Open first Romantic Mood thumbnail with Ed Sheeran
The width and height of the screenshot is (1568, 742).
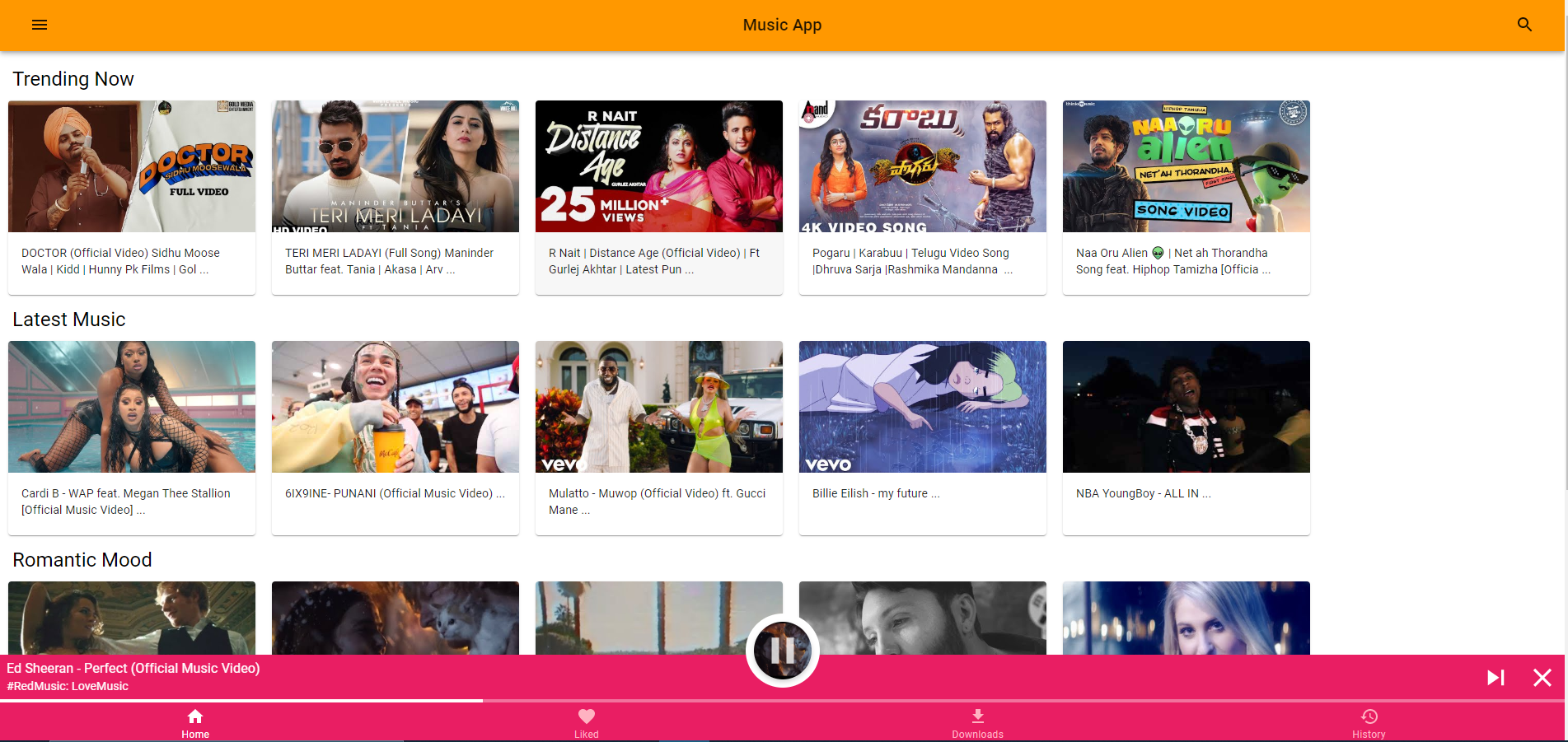(132, 618)
